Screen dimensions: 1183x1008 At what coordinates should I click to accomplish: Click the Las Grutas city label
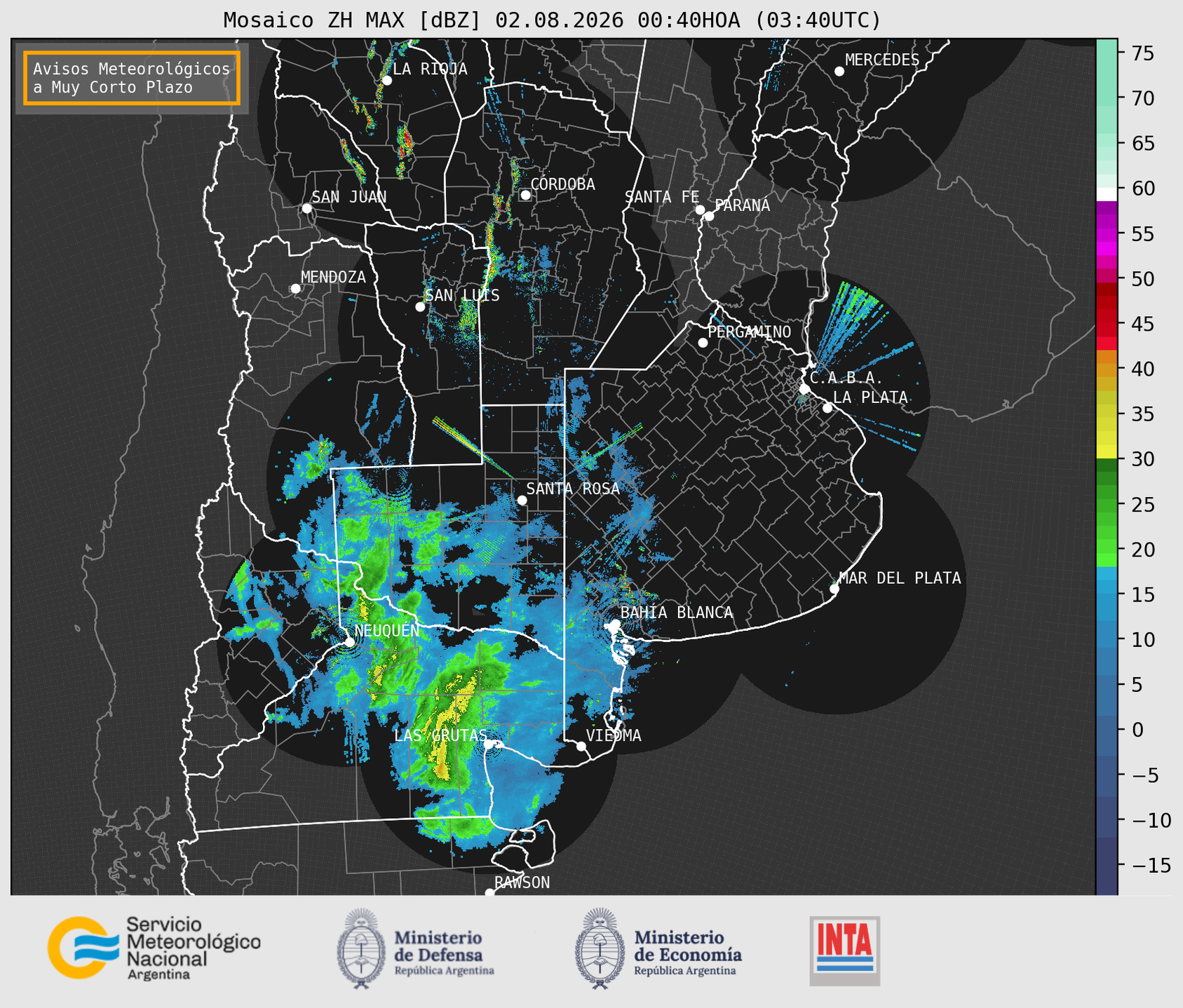440,735
